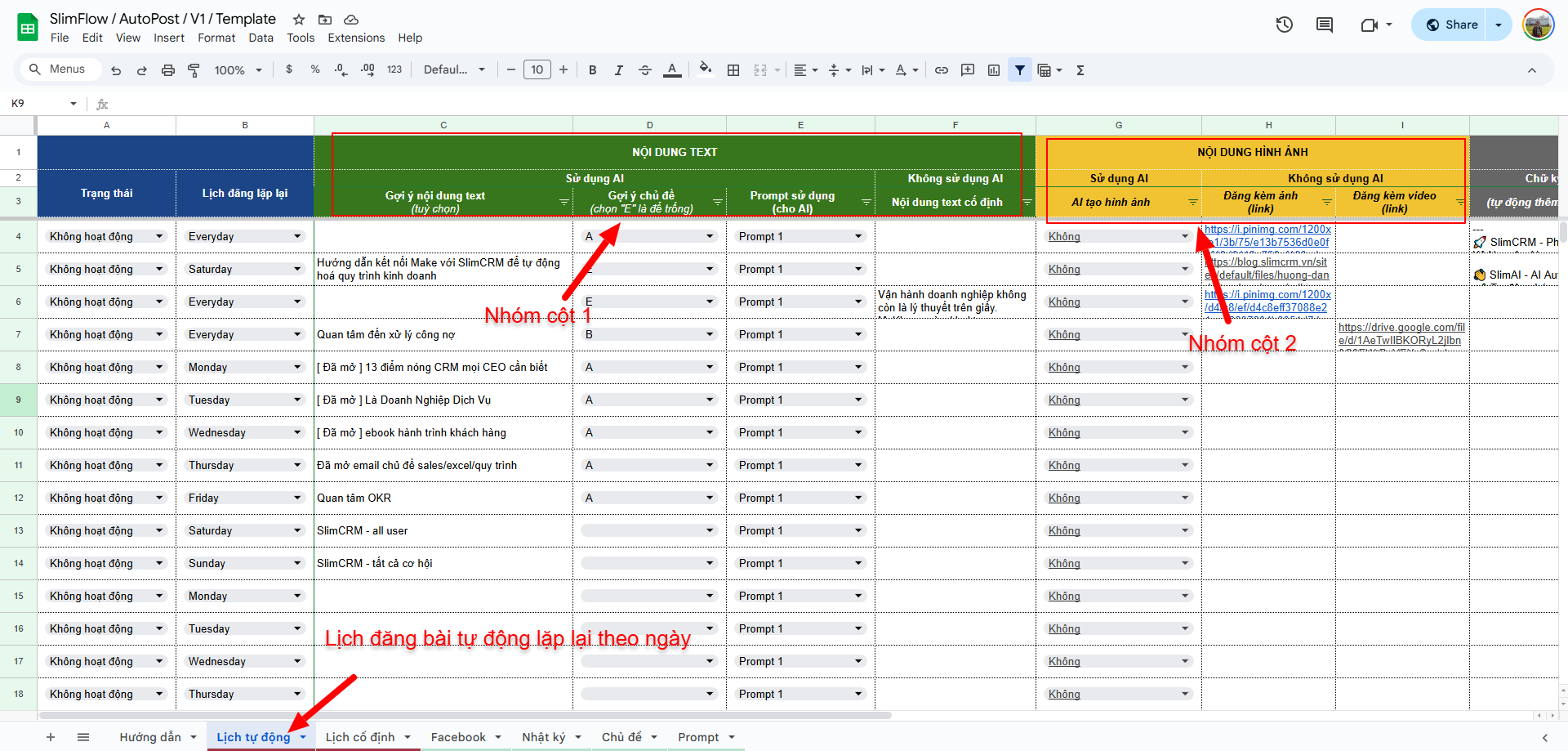Open the Extensions menu
This screenshot has height=751, width=1568.
[355, 38]
